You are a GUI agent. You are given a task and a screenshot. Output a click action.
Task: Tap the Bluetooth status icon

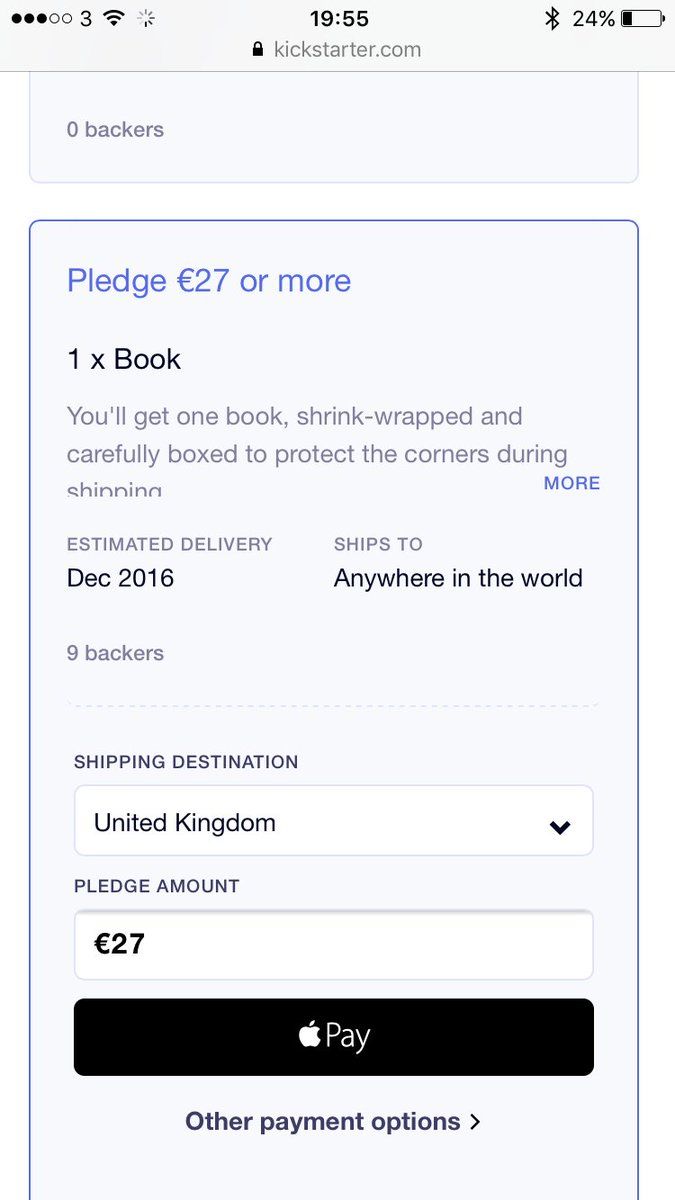[551, 18]
